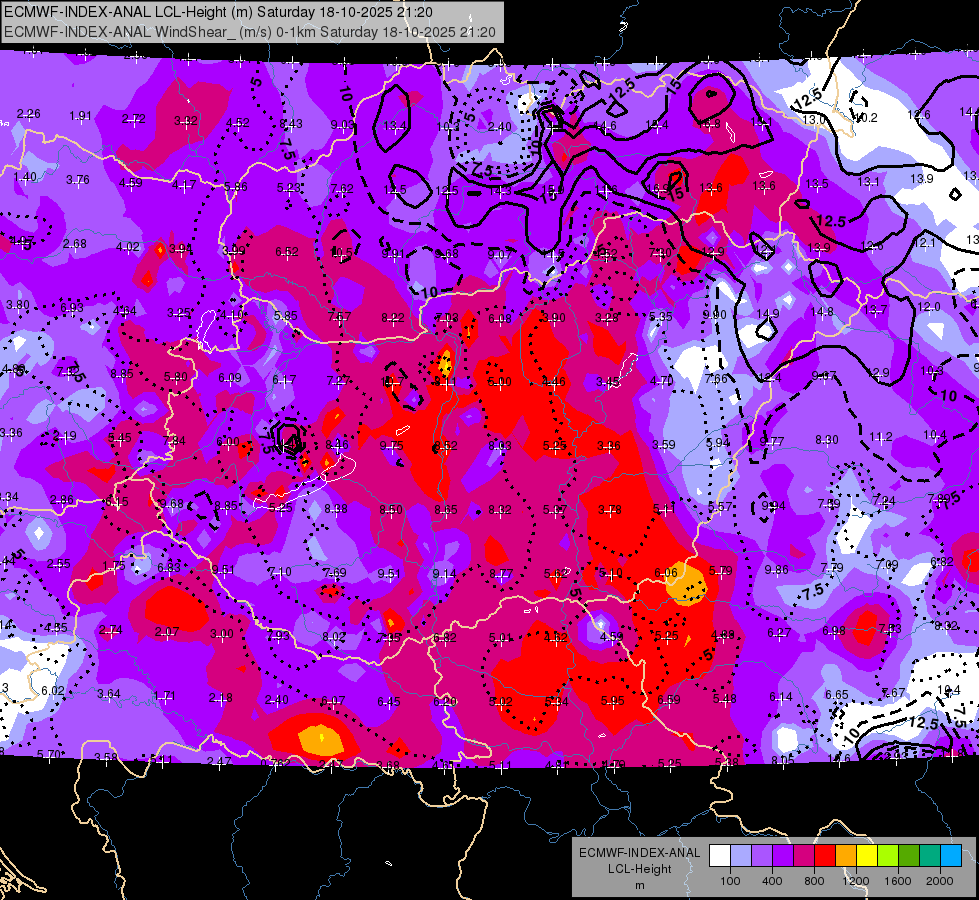The image size is (979, 900).
Task: Click the grid value 7.62
Action: pyautogui.click(x=342, y=188)
